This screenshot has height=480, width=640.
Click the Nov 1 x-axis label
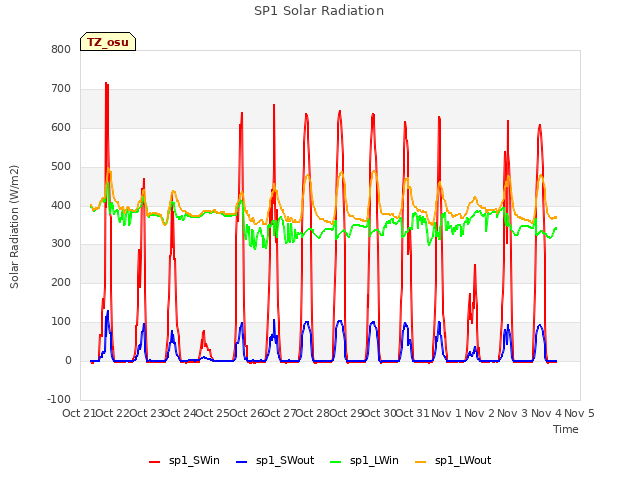(x=446, y=413)
